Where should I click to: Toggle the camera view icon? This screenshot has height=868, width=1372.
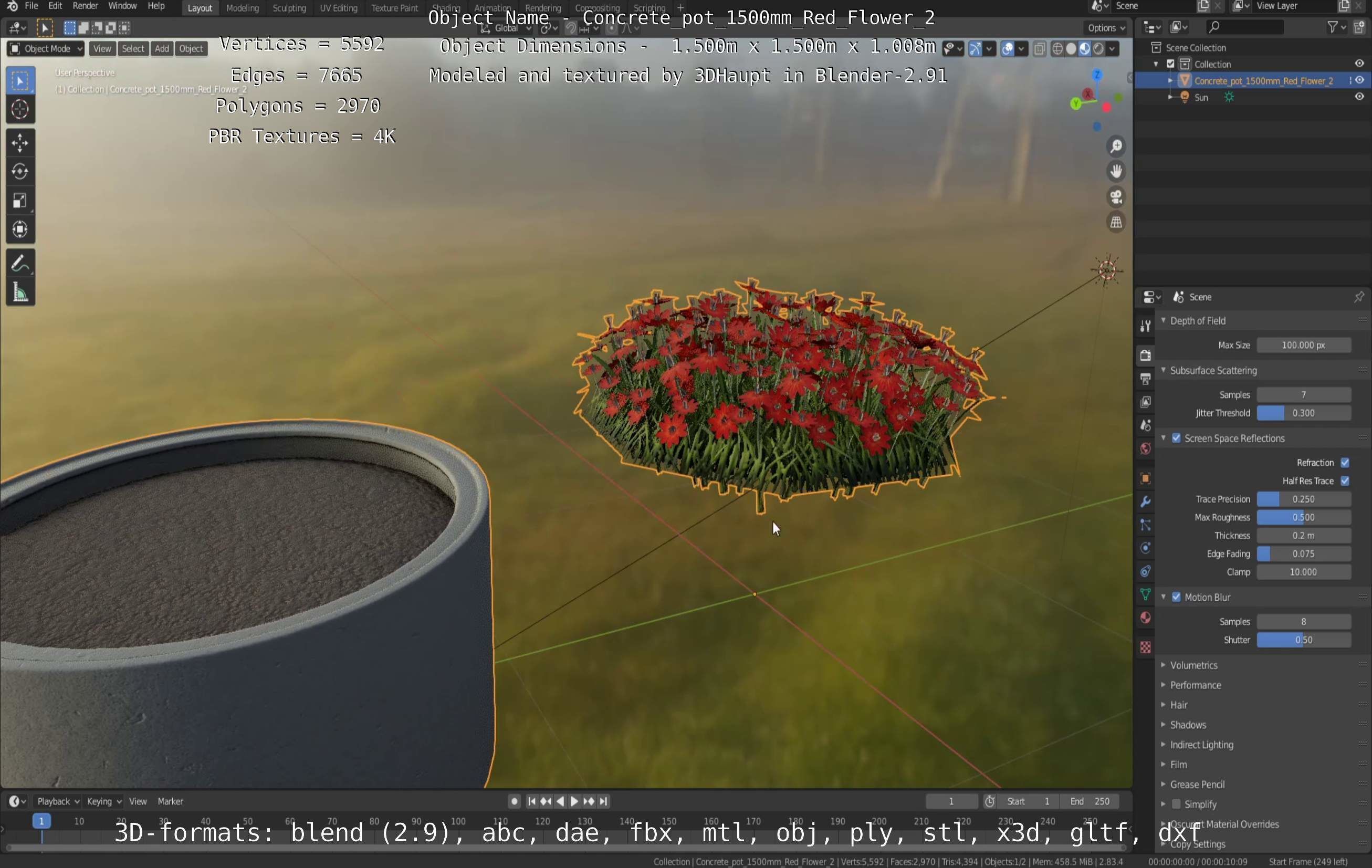coord(1116,197)
